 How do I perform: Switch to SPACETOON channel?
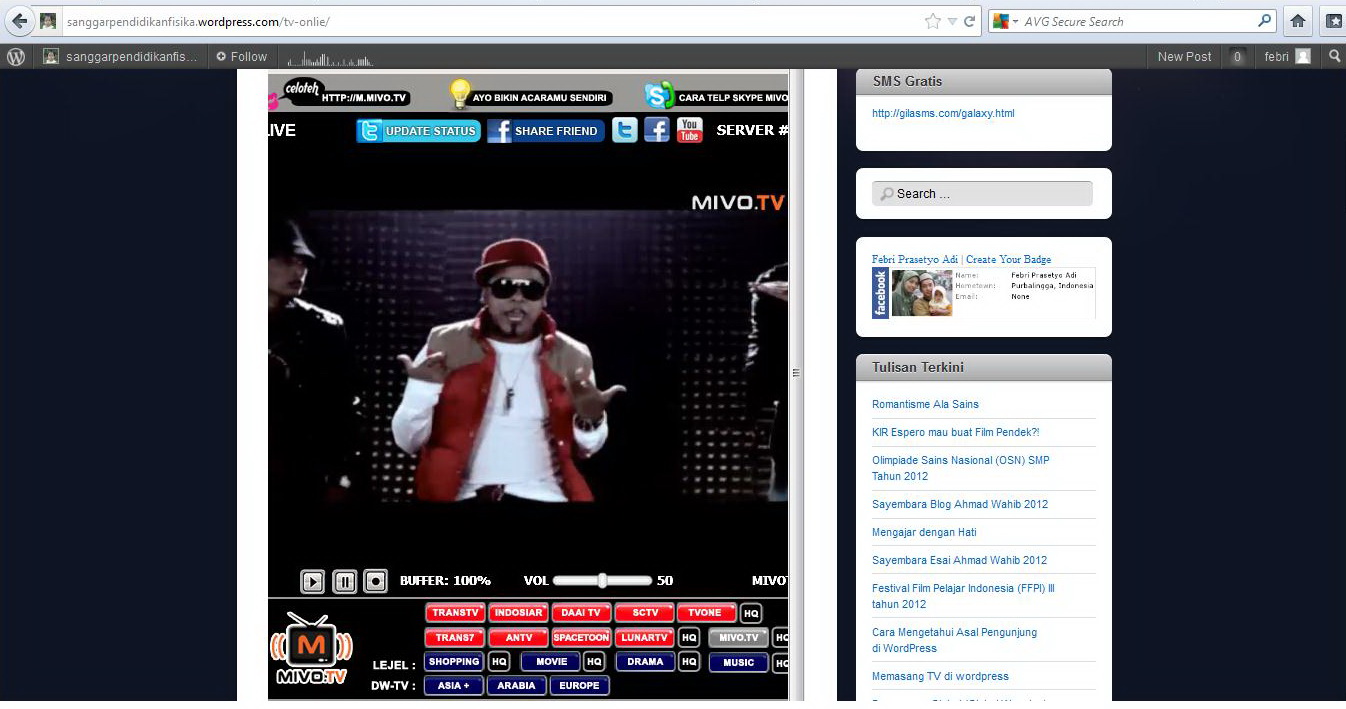[581, 637]
